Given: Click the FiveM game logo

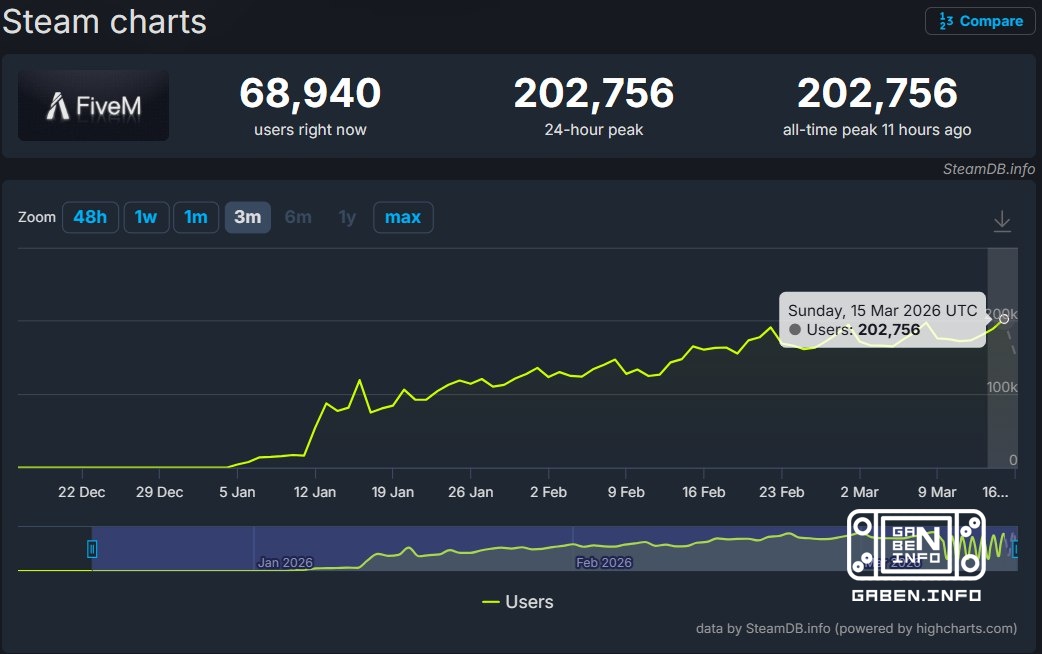Looking at the screenshot, I should tap(93, 103).
